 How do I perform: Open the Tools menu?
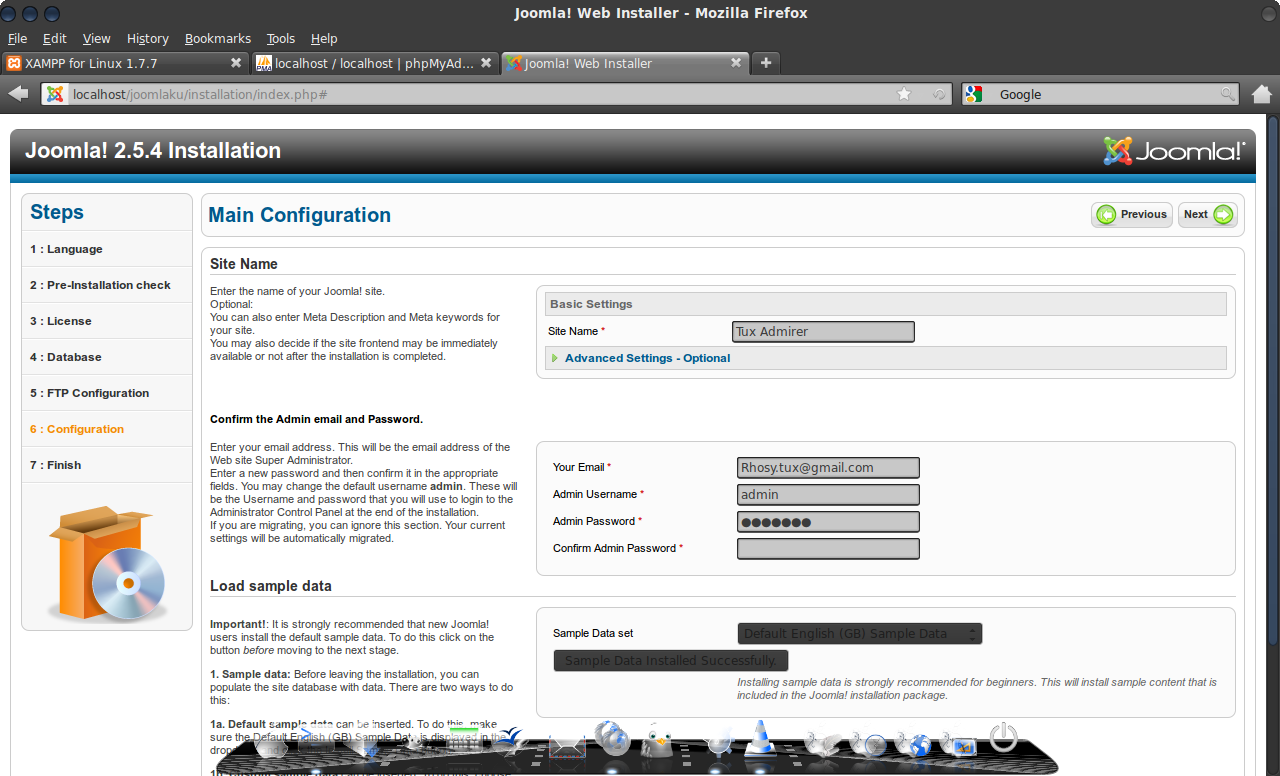(281, 38)
